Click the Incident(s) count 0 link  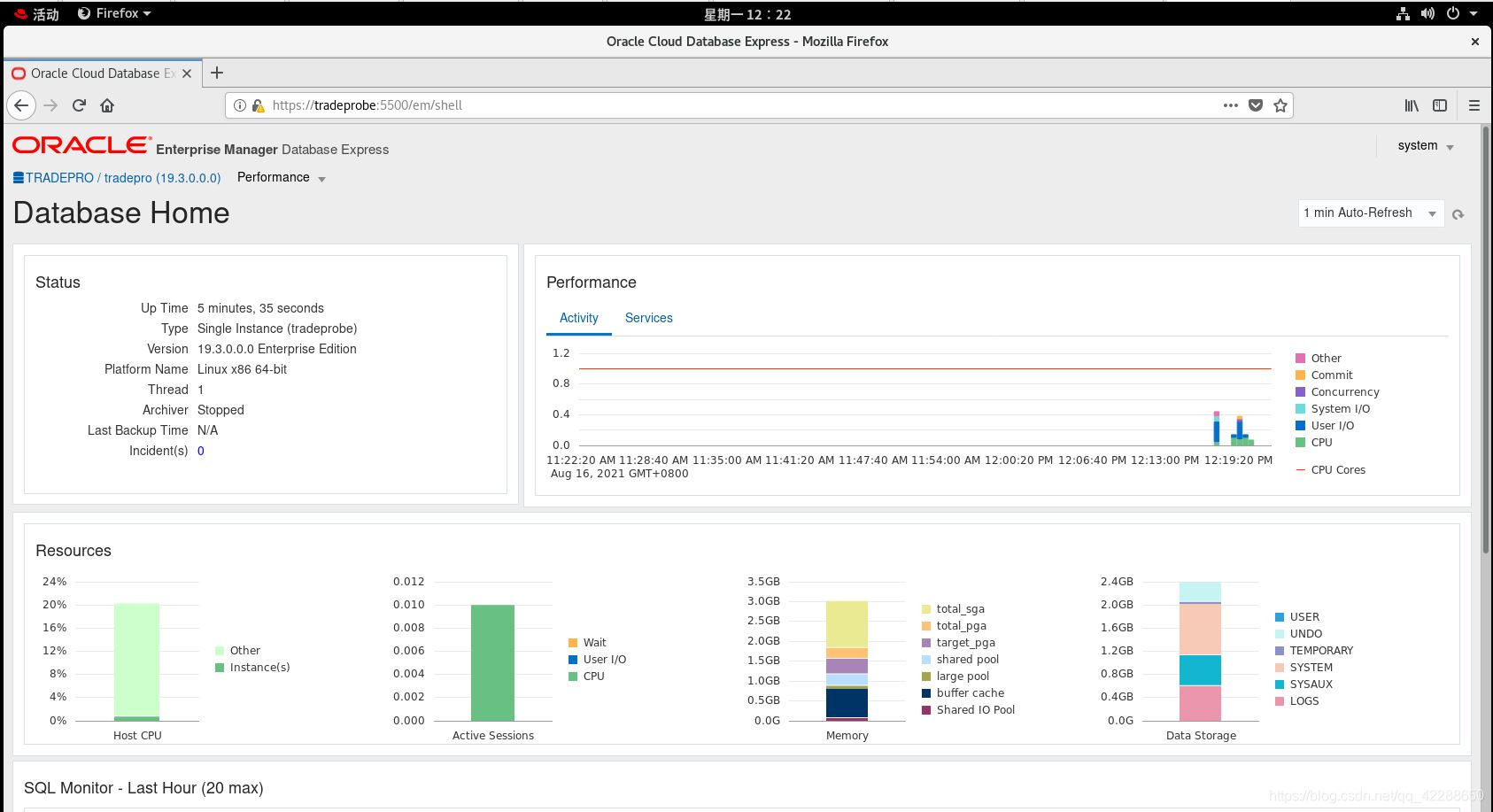click(x=201, y=451)
